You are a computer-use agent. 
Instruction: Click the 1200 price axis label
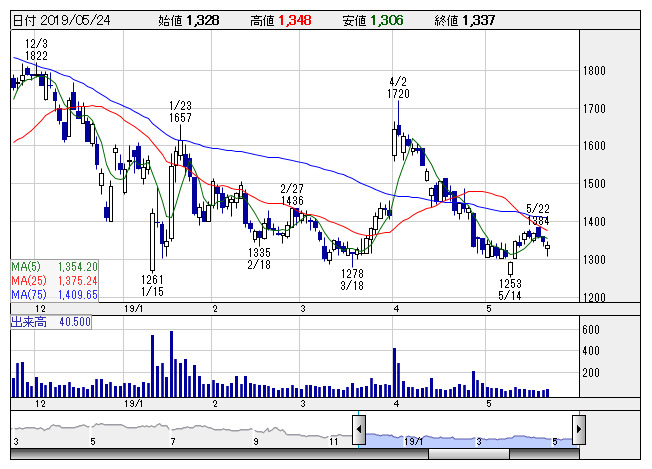click(594, 298)
